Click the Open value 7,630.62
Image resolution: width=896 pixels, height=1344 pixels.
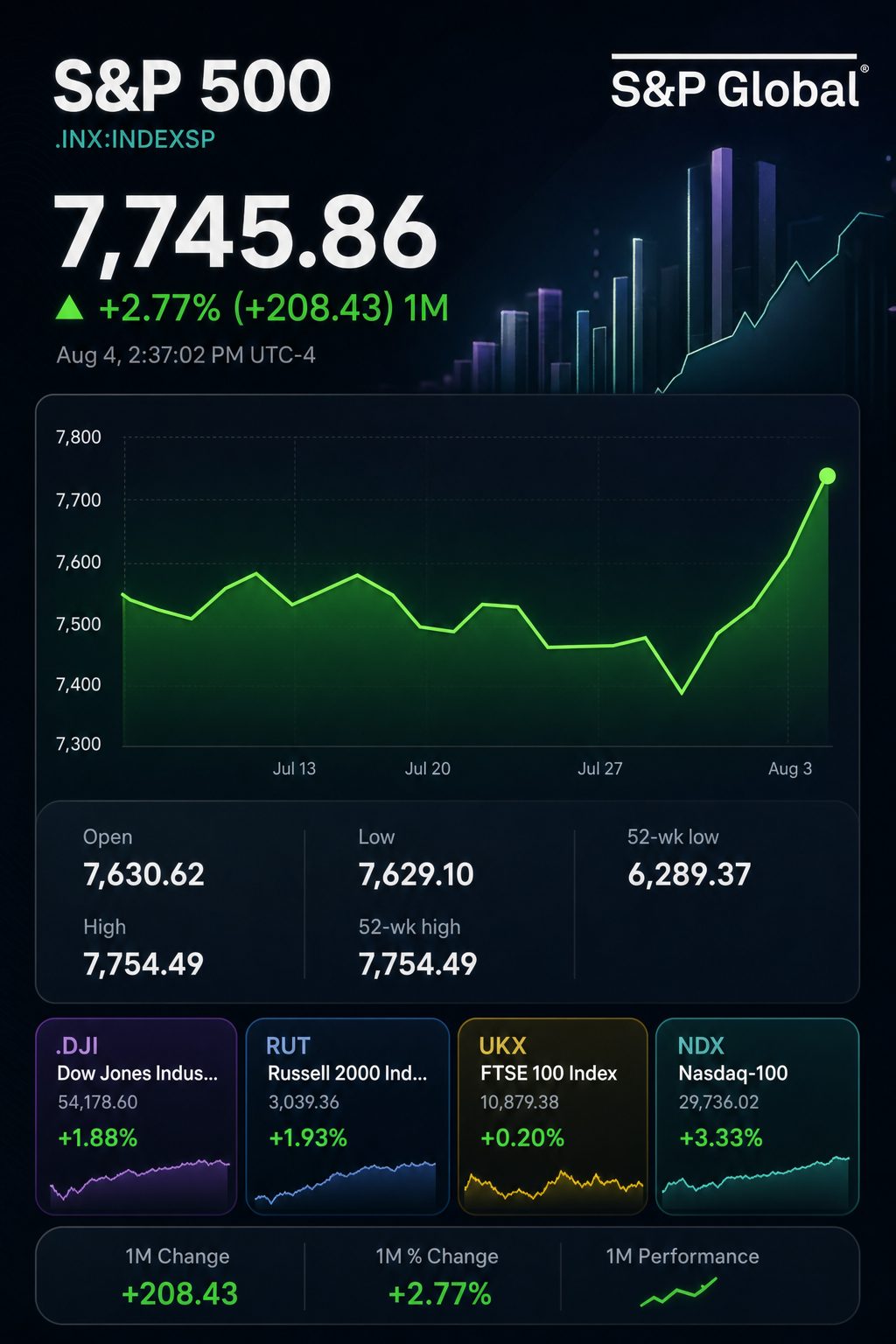click(143, 874)
